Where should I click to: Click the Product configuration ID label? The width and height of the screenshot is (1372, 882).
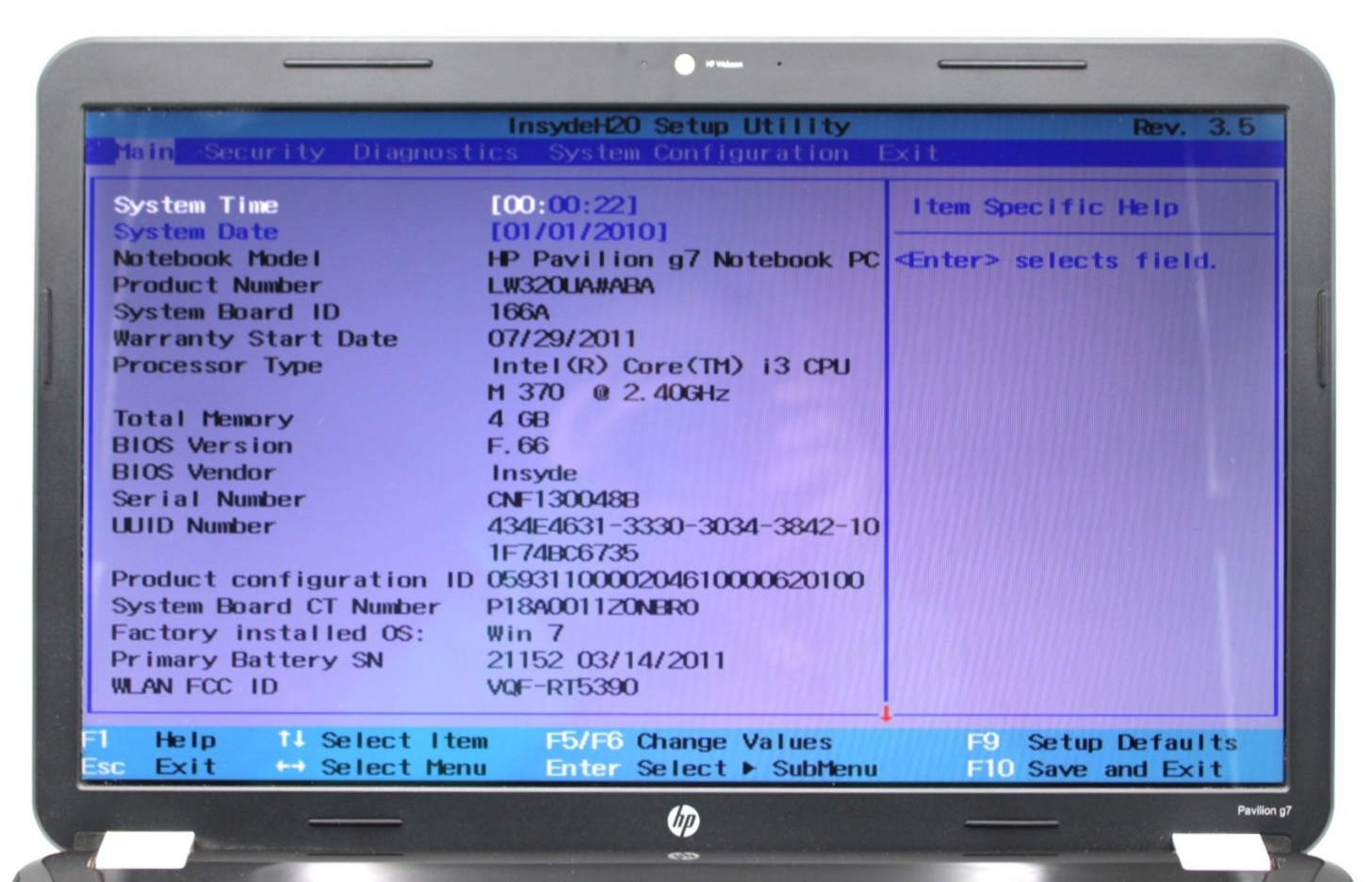click(x=293, y=579)
